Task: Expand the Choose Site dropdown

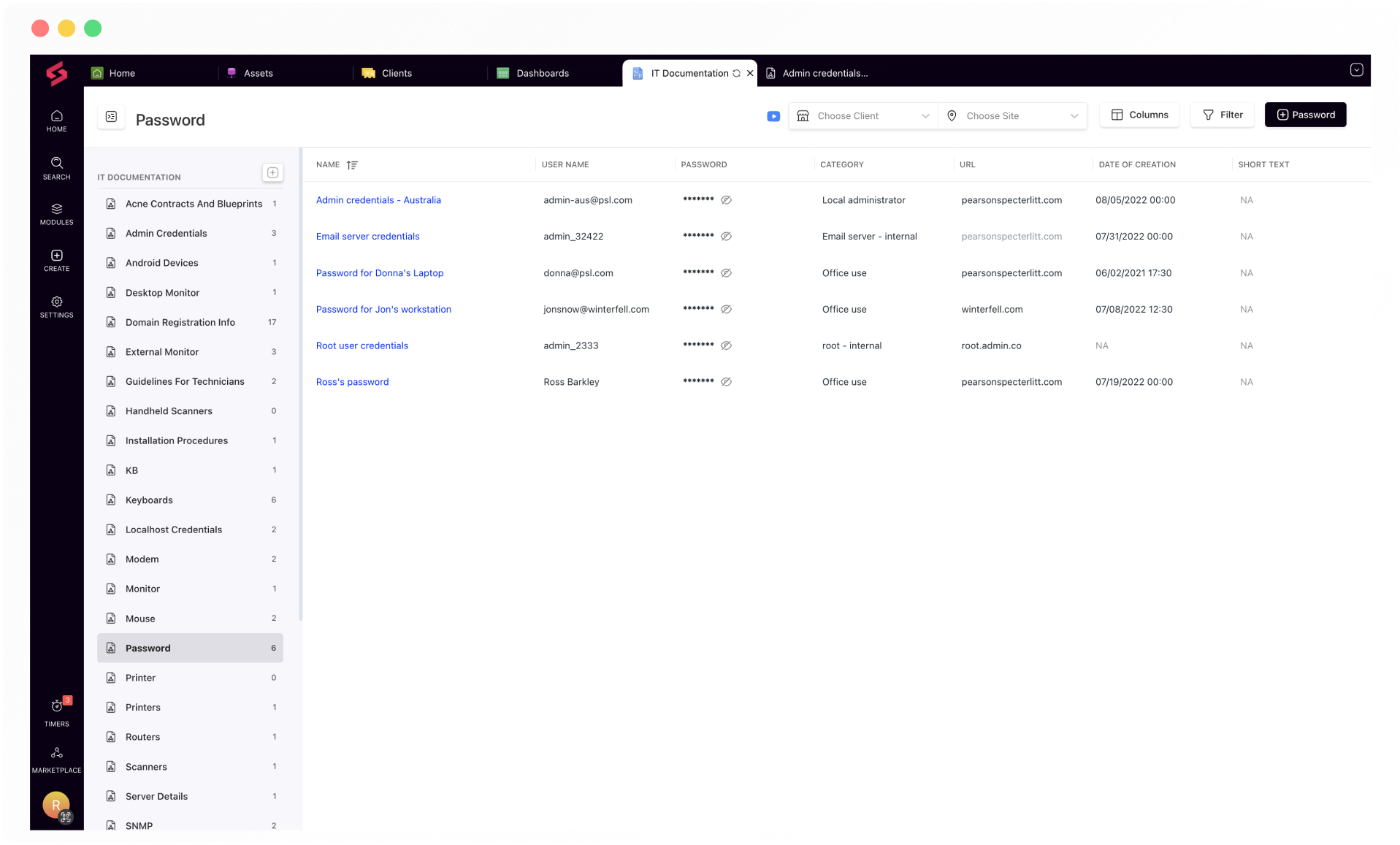Action: click(1012, 116)
